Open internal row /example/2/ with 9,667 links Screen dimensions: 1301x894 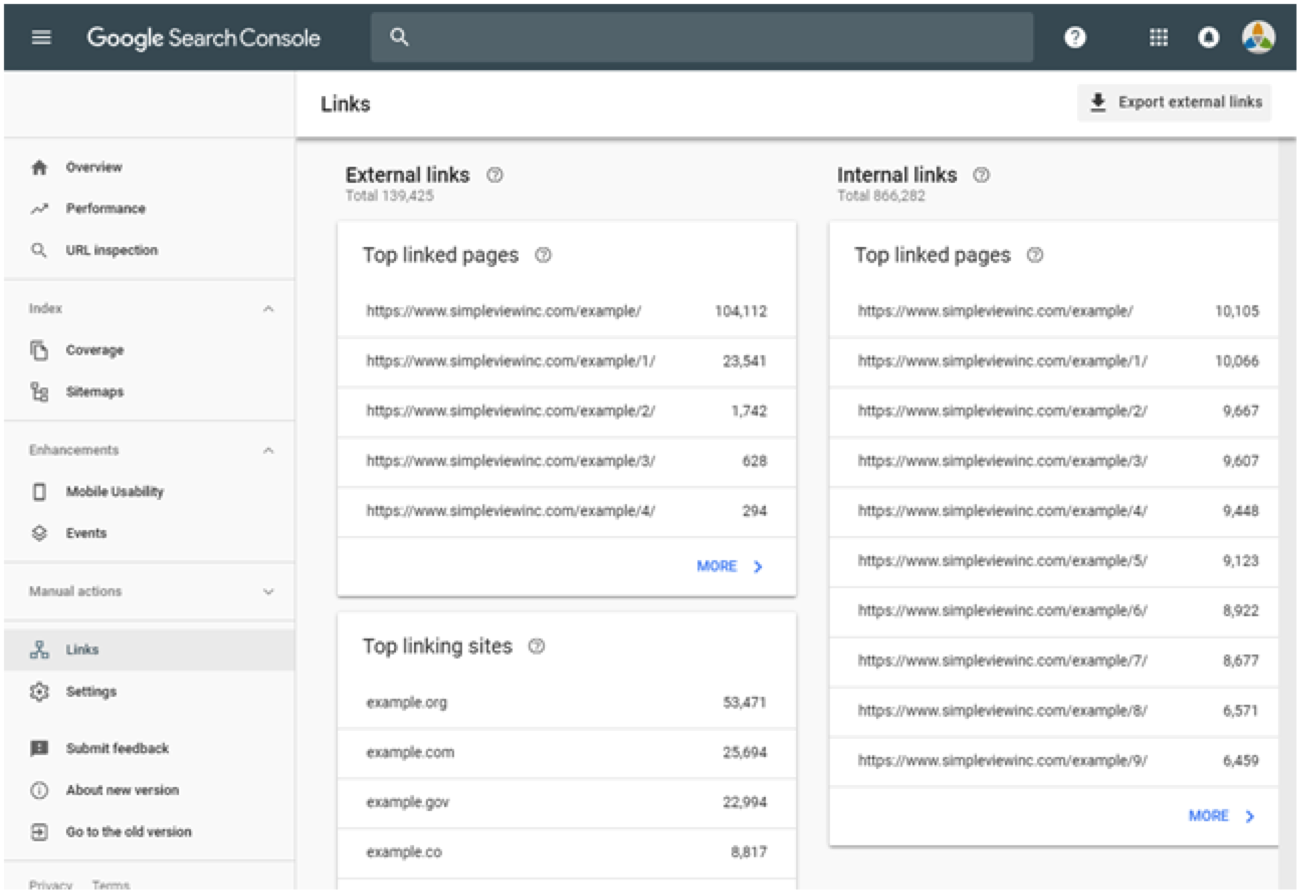[1054, 411]
